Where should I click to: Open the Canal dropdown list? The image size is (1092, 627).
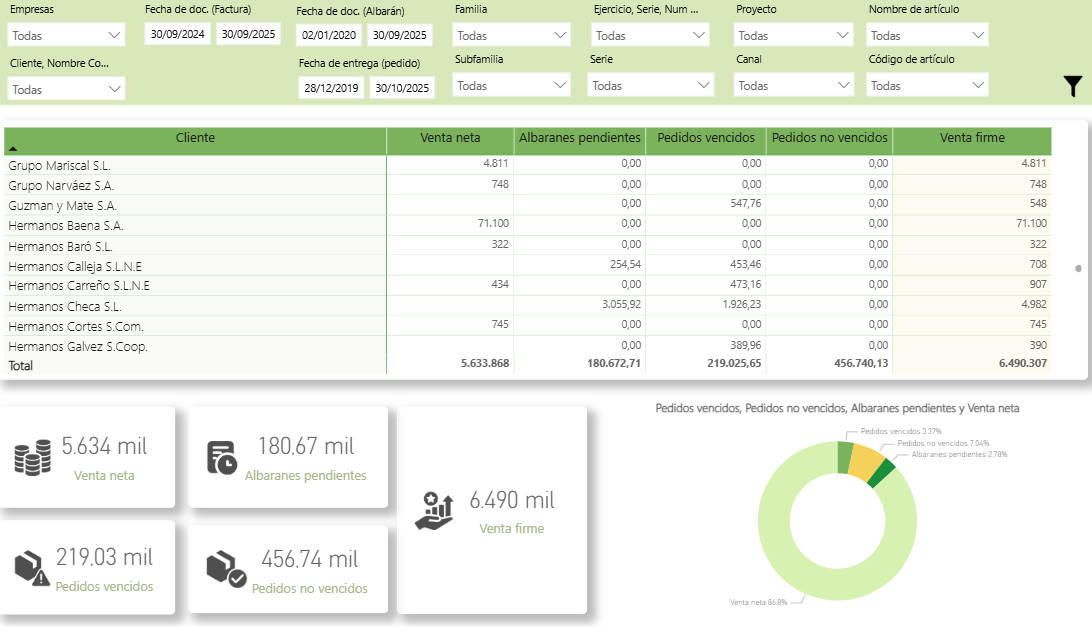click(x=794, y=86)
